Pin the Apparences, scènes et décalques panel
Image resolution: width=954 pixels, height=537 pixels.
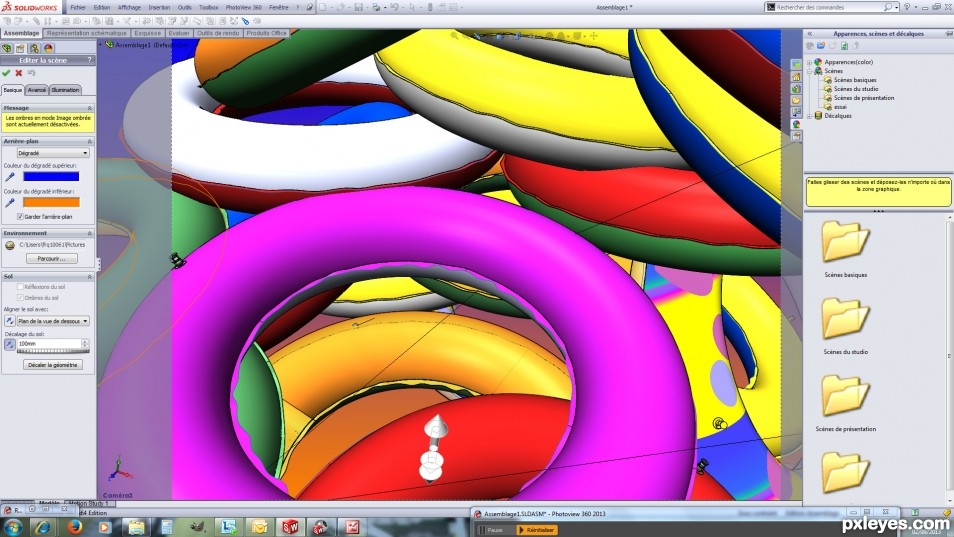point(949,33)
